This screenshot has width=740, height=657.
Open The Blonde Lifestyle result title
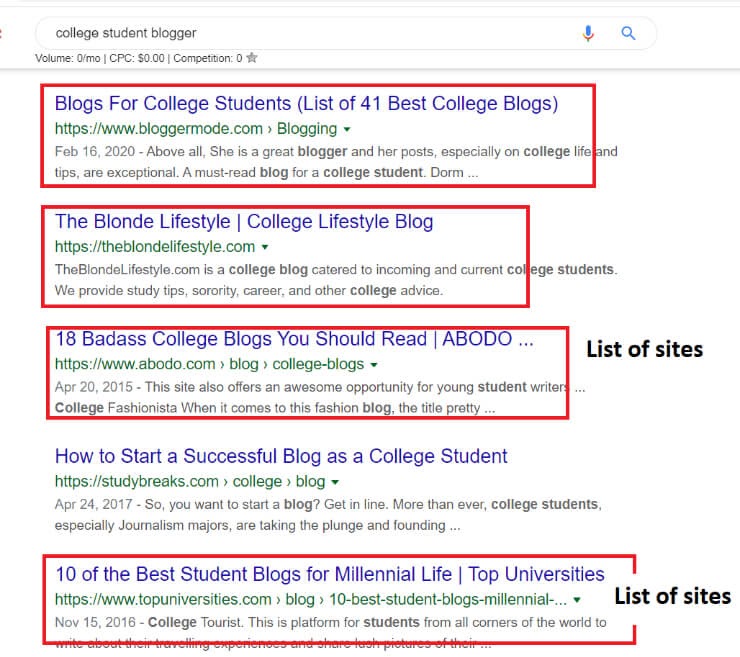244,221
